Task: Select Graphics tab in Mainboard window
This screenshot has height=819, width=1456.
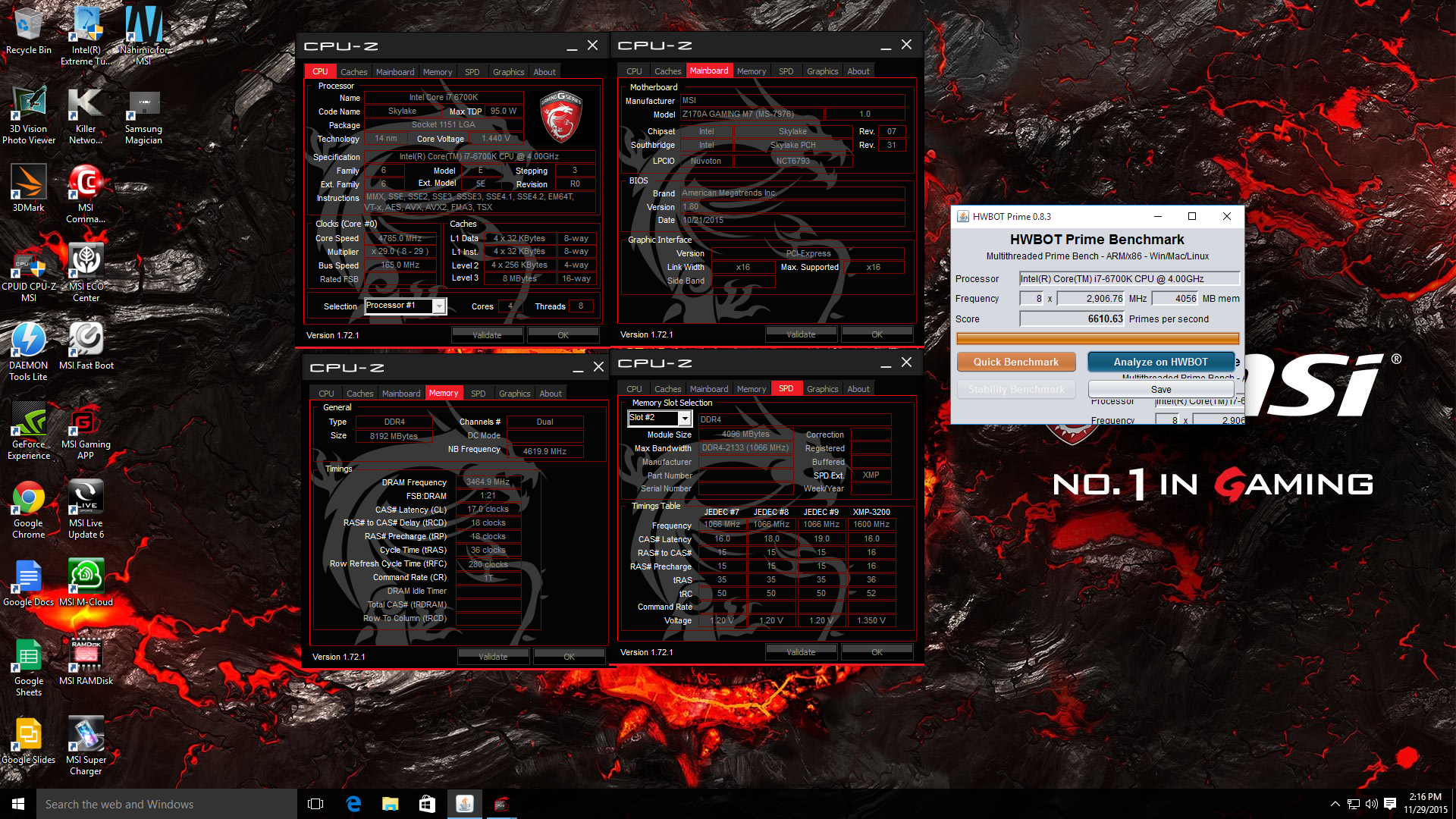Action: pos(822,71)
